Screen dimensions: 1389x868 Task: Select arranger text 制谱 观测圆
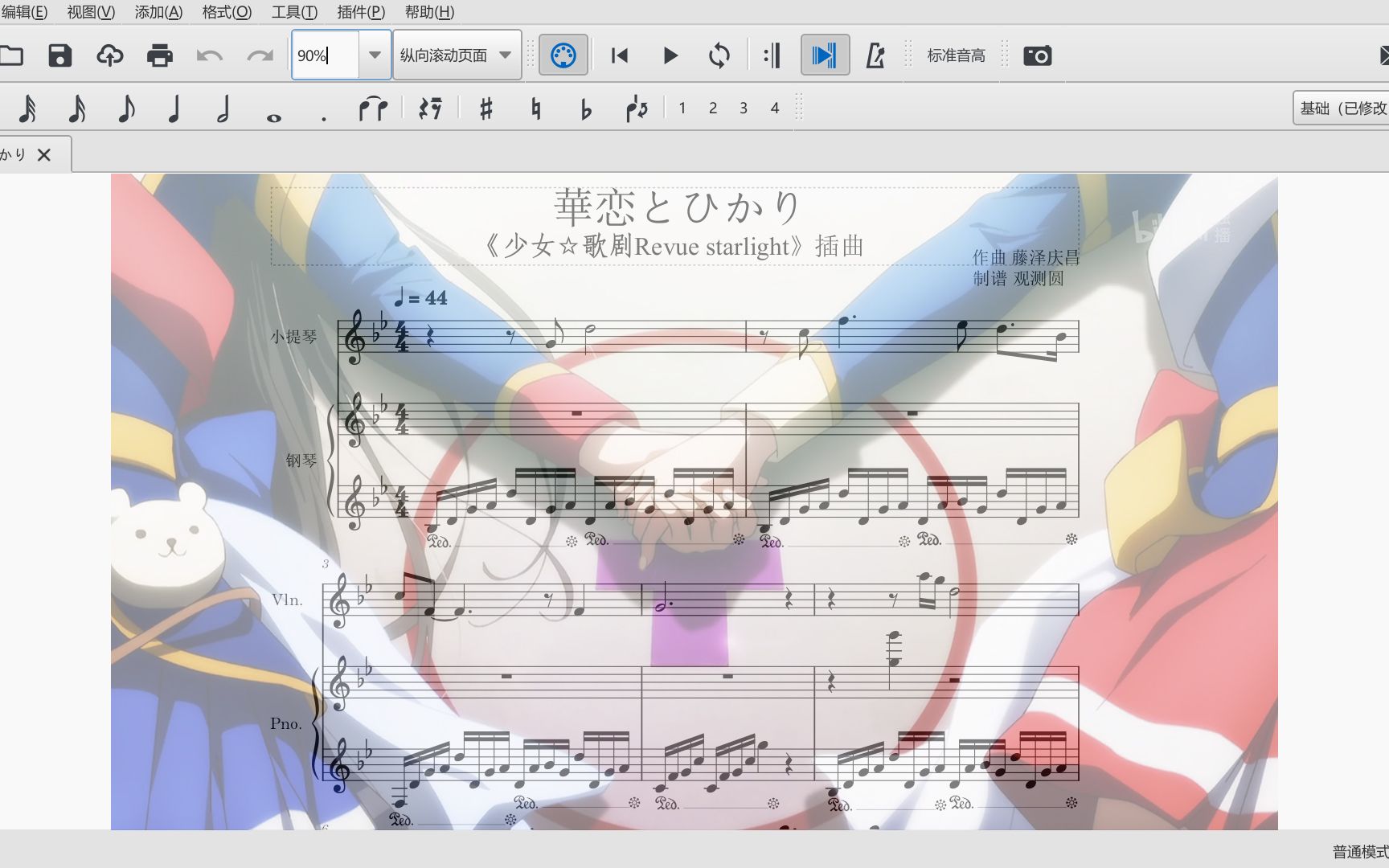(1018, 278)
